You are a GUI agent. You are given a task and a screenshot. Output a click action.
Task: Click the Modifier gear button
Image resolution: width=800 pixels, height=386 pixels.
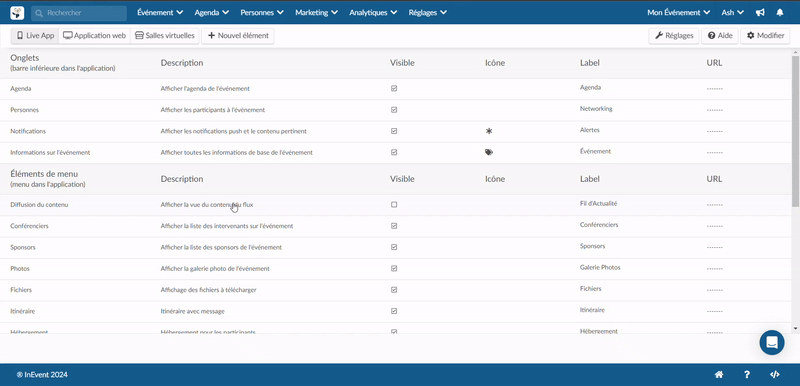tap(765, 36)
